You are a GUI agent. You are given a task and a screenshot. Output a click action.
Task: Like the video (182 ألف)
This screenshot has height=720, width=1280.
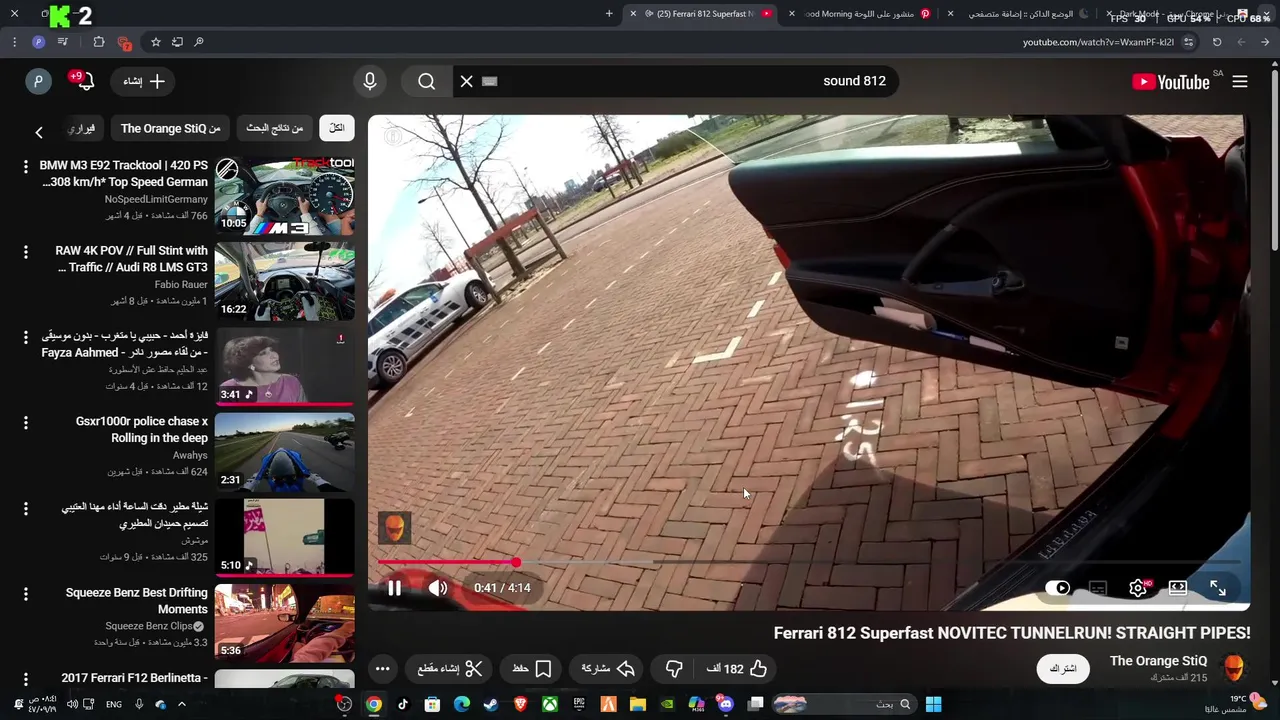(737, 669)
